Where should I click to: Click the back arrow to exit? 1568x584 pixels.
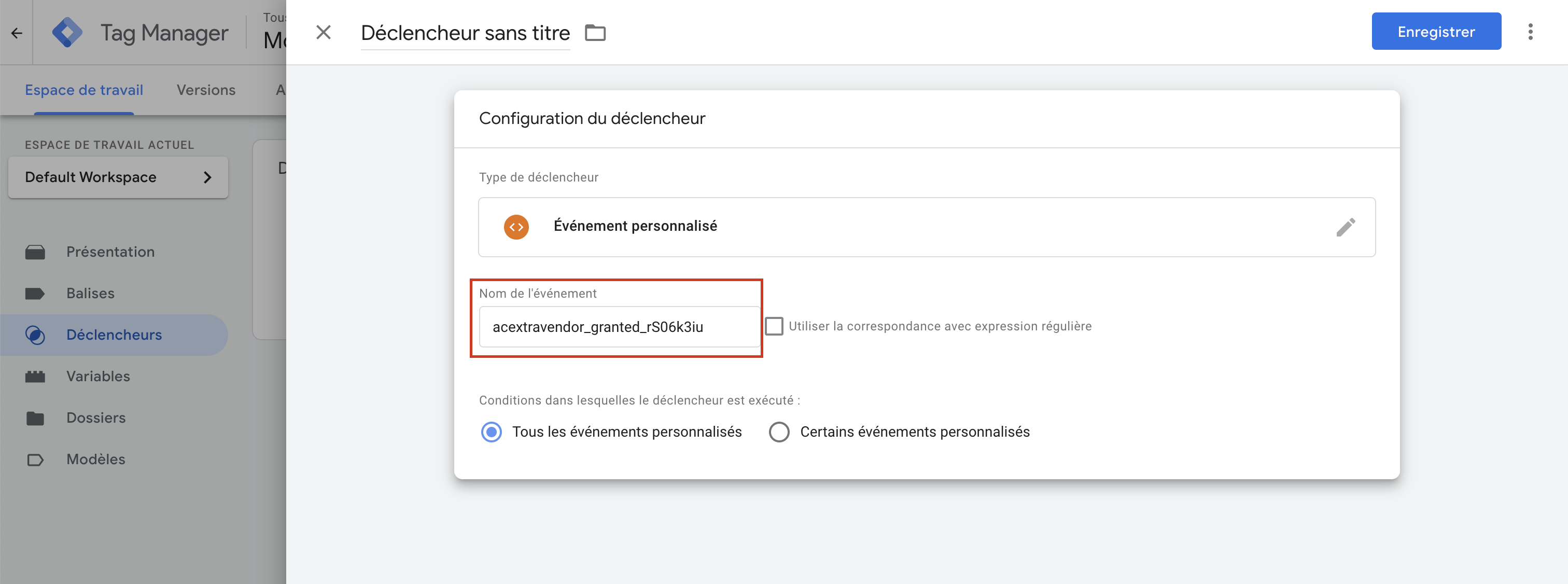pos(16,33)
